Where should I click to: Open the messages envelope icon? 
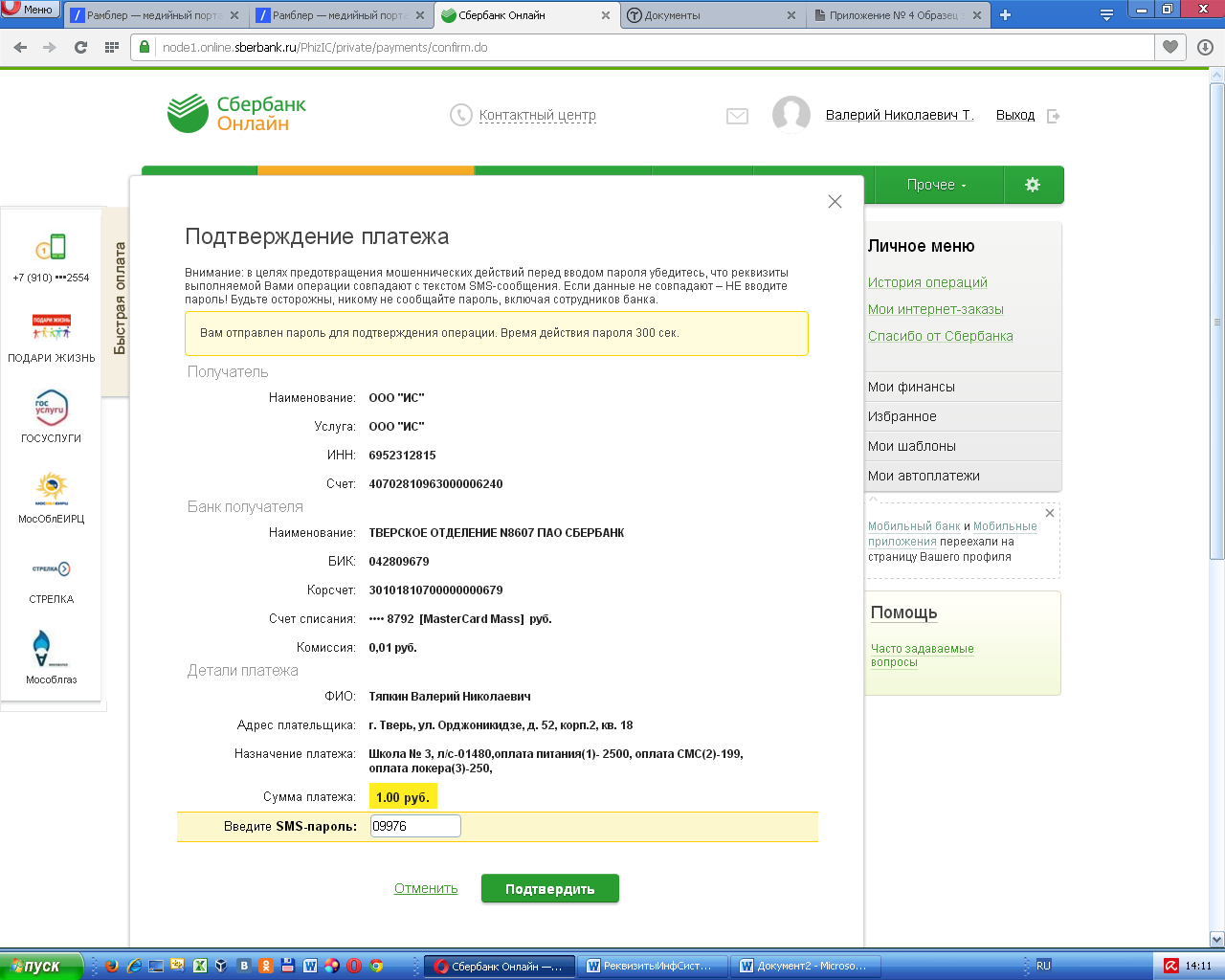(x=737, y=116)
